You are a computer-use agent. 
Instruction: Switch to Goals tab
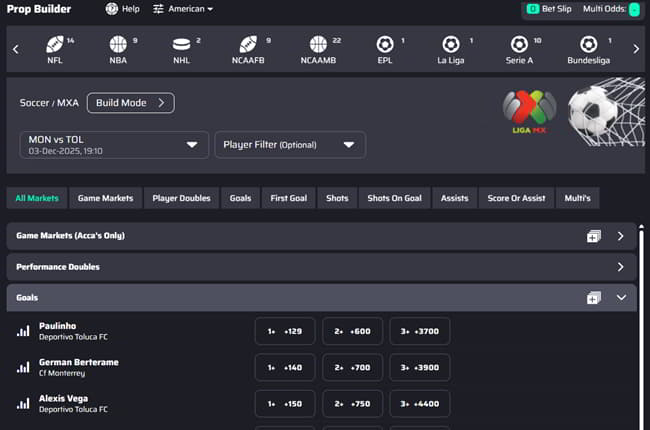click(x=240, y=198)
